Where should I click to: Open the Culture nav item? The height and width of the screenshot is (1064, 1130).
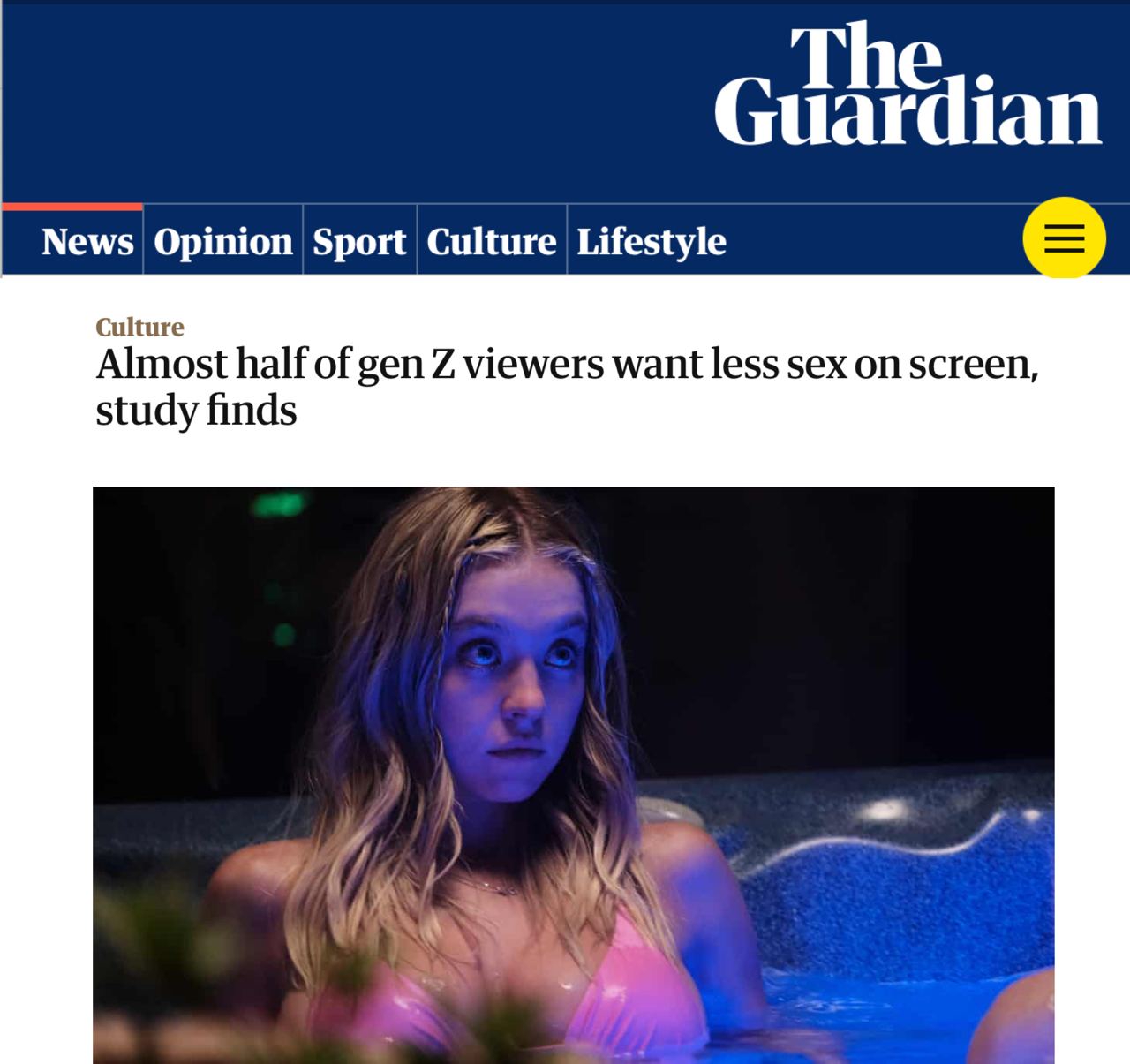(492, 241)
